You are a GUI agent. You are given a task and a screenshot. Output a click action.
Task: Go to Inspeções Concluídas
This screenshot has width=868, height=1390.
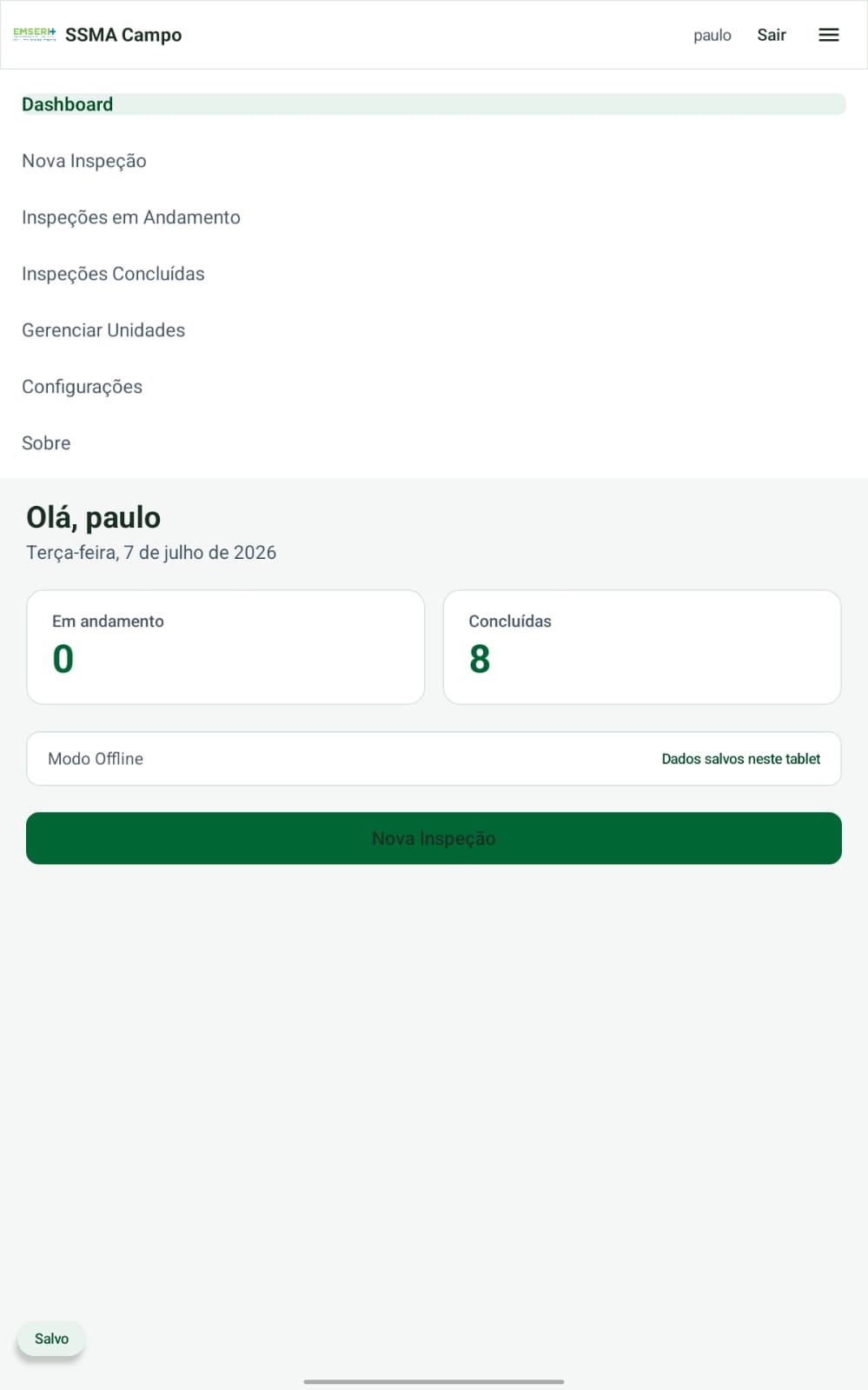(x=113, y=274)
